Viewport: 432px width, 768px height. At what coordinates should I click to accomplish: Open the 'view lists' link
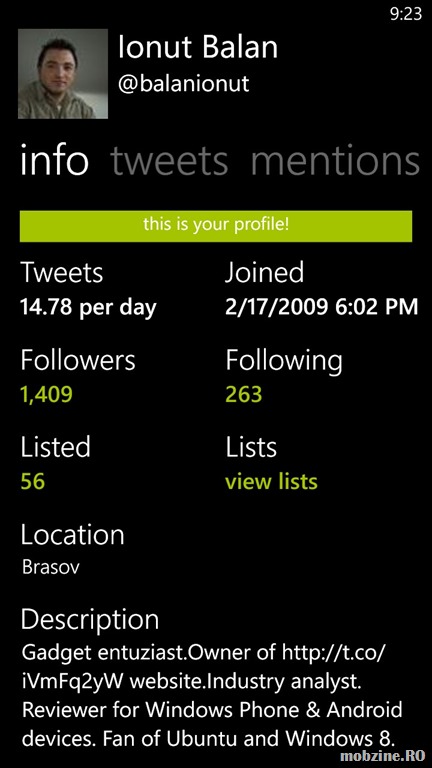click(271, 481)
